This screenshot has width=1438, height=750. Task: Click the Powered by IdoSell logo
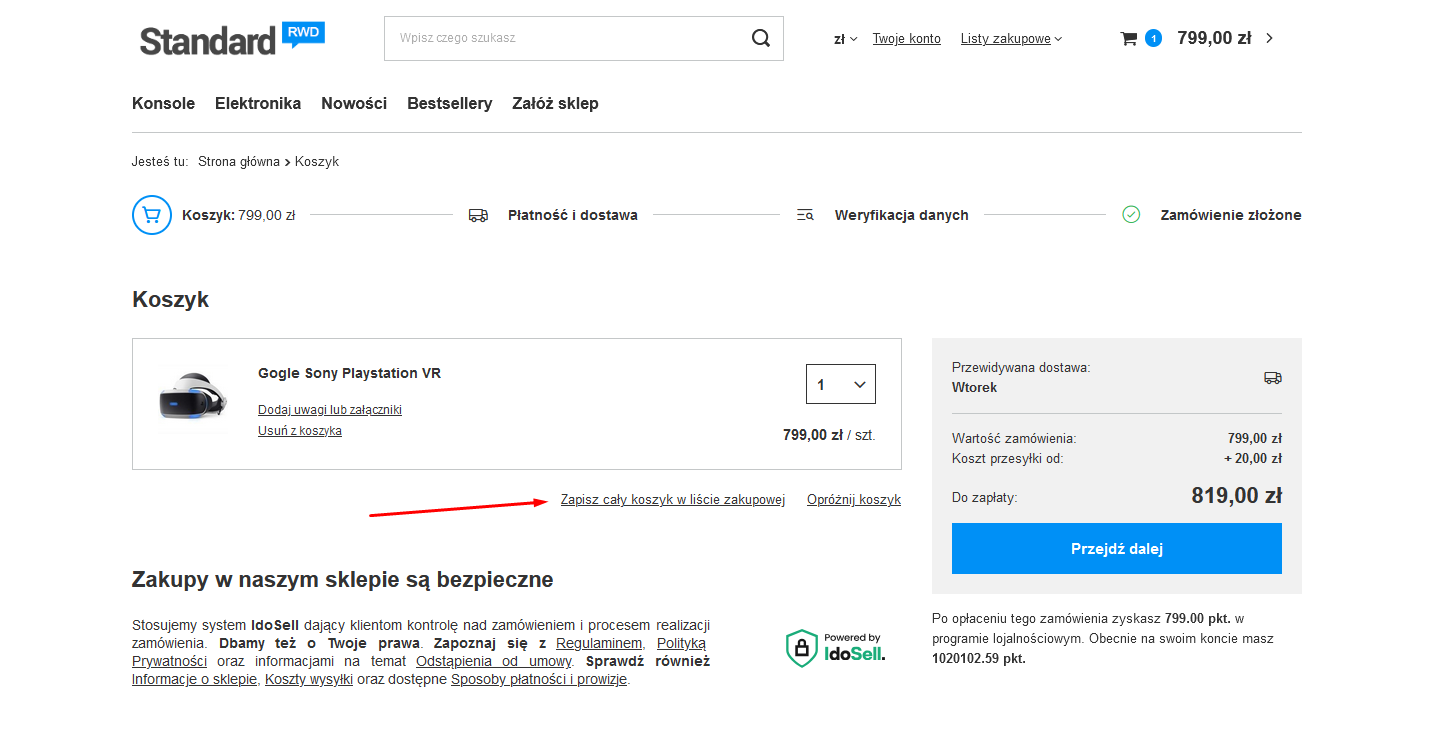835,649
